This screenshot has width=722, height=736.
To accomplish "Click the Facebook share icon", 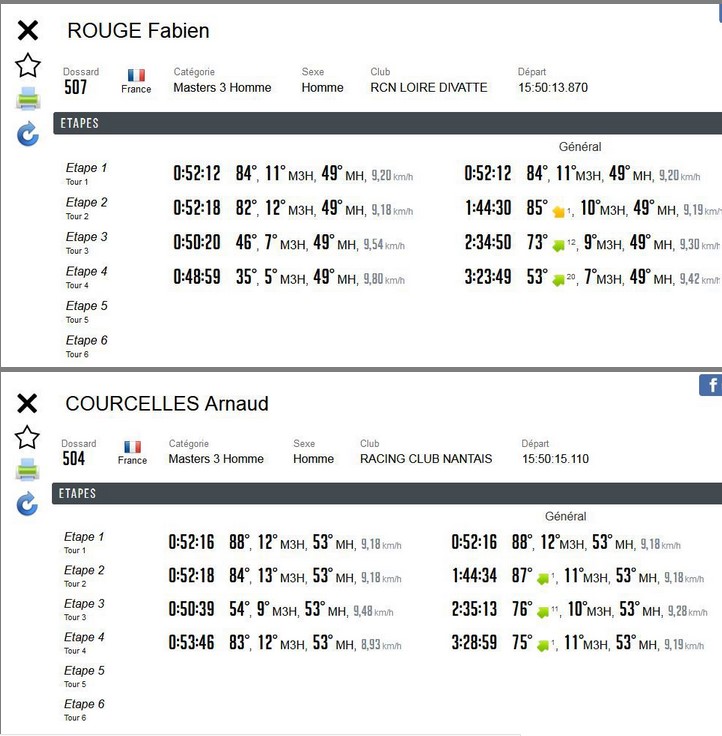I will click(x=710, y=385).
